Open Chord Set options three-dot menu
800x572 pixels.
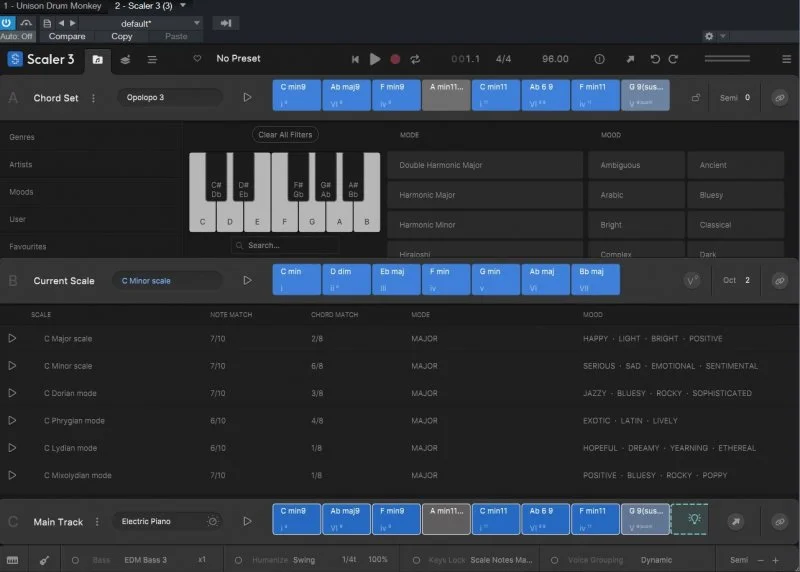point(93,98)
